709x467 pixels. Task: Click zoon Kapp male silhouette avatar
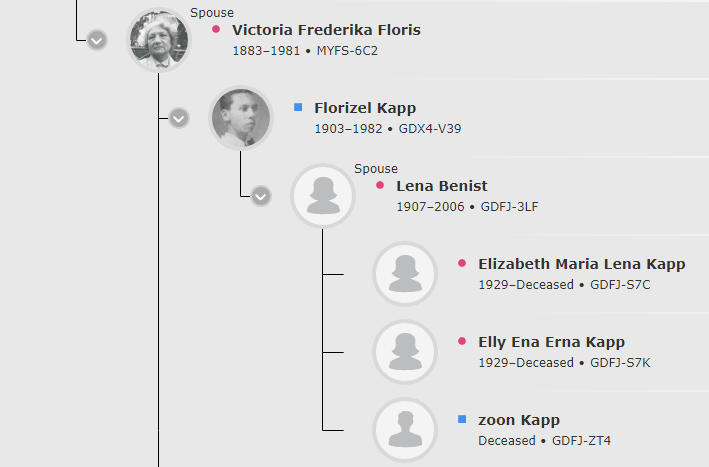406,430
